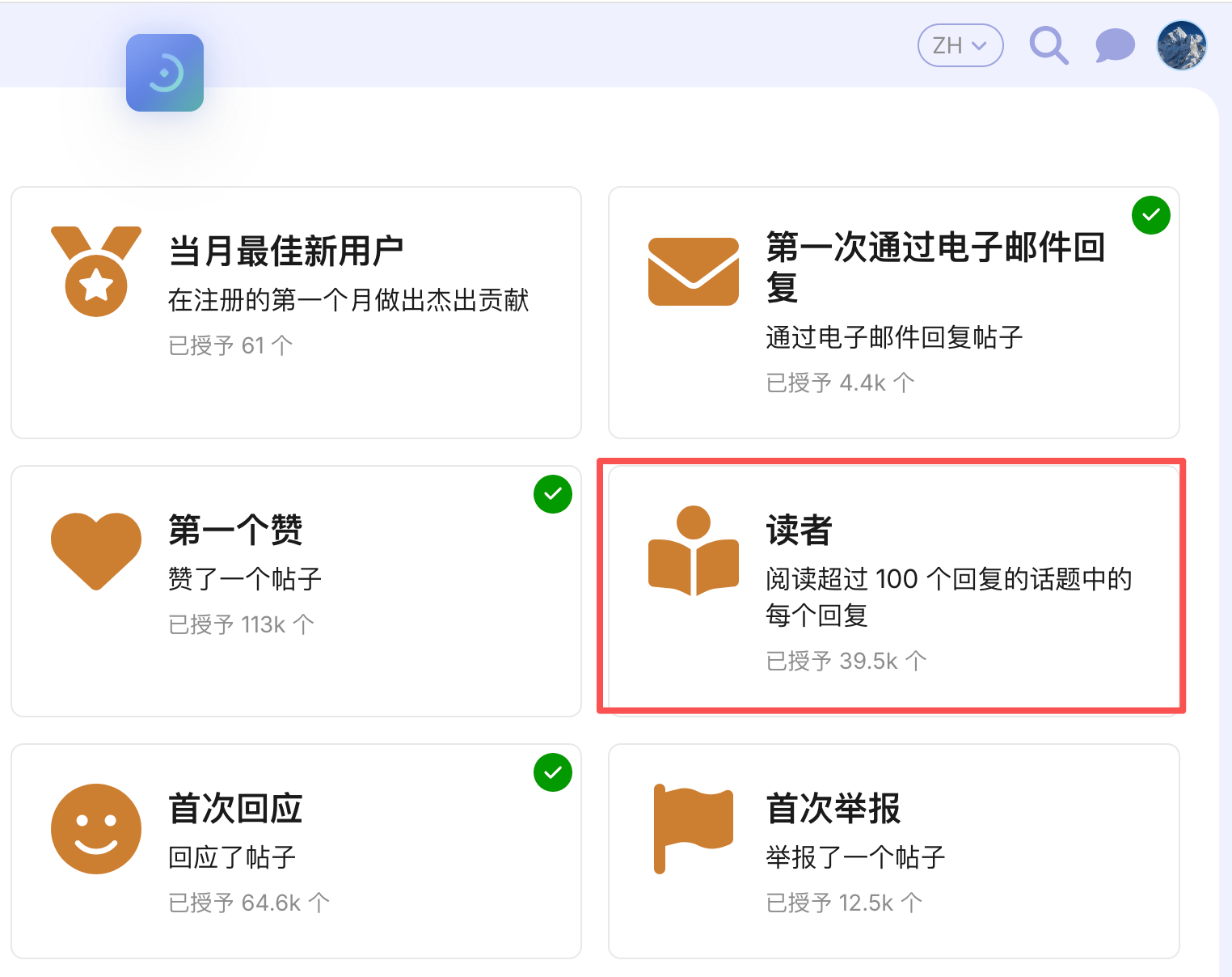Open the 当月最佳新用户 badge title
This screenshot has height=977, width=1232.
(286, 252)
